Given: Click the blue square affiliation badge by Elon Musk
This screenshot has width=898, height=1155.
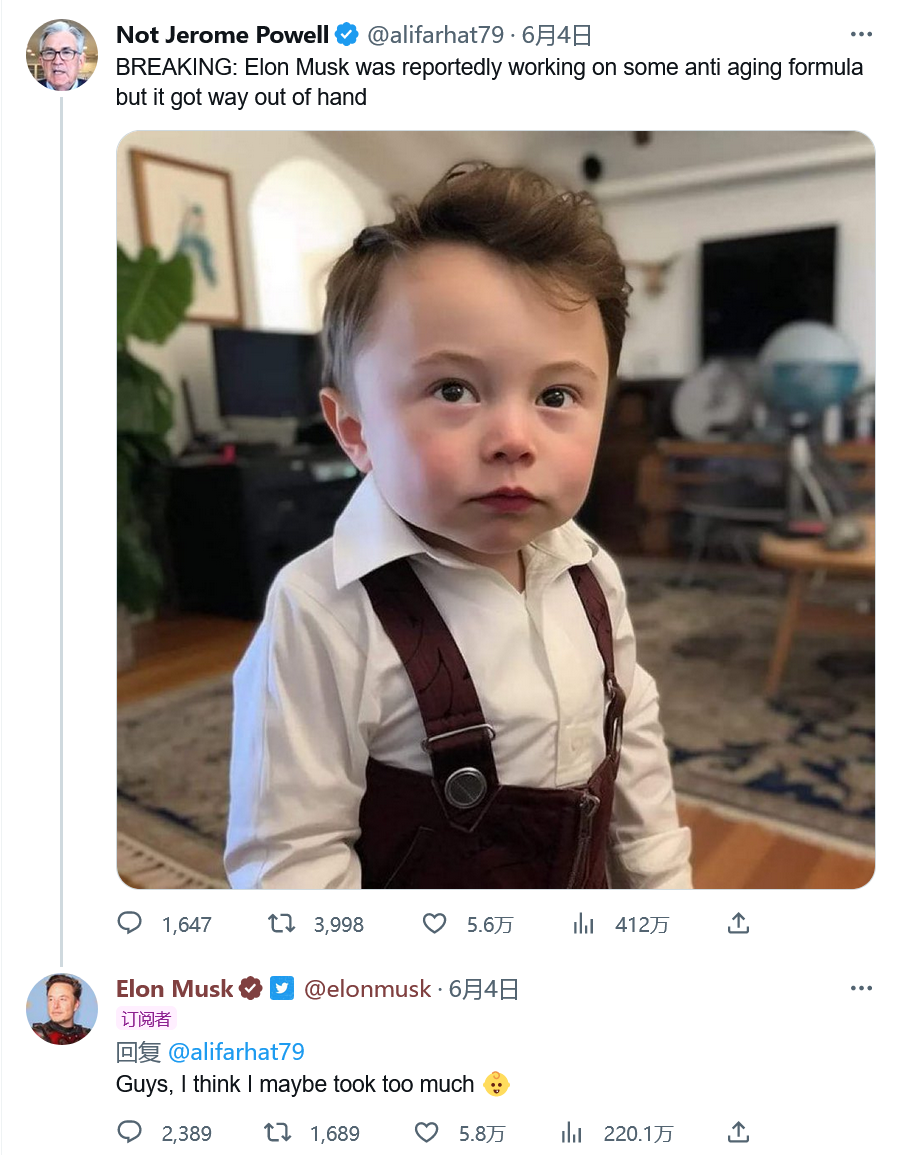Looking at the screenshot, I should 282,989.
